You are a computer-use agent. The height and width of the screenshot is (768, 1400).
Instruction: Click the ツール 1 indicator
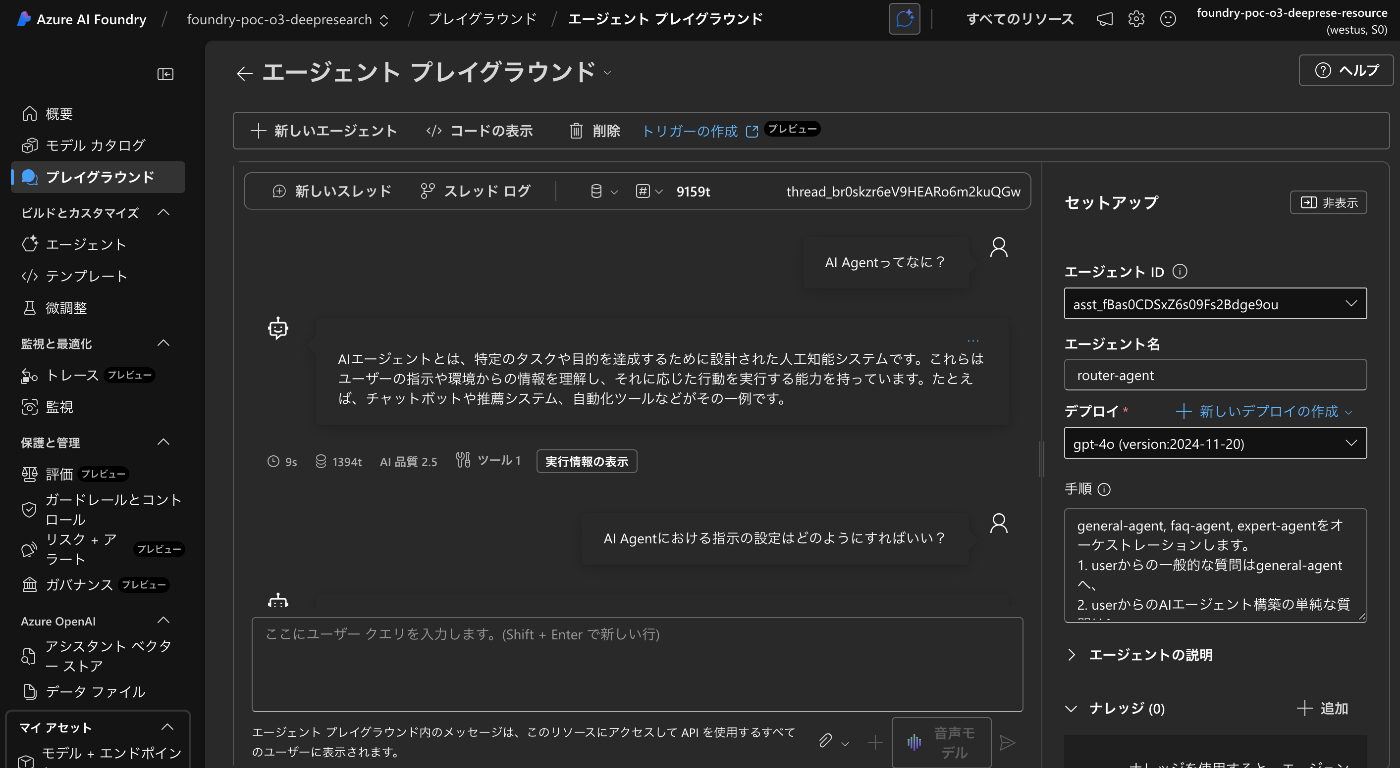coord(488,461)
